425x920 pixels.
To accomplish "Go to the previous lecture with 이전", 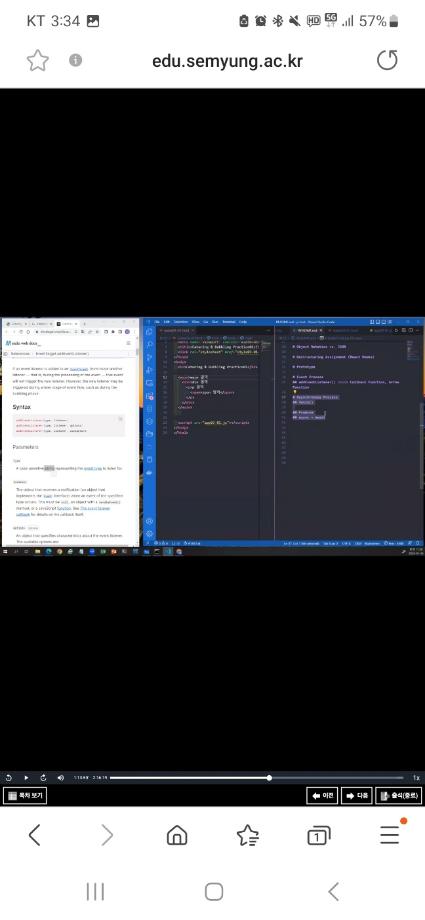I will (x=322, y=796).
